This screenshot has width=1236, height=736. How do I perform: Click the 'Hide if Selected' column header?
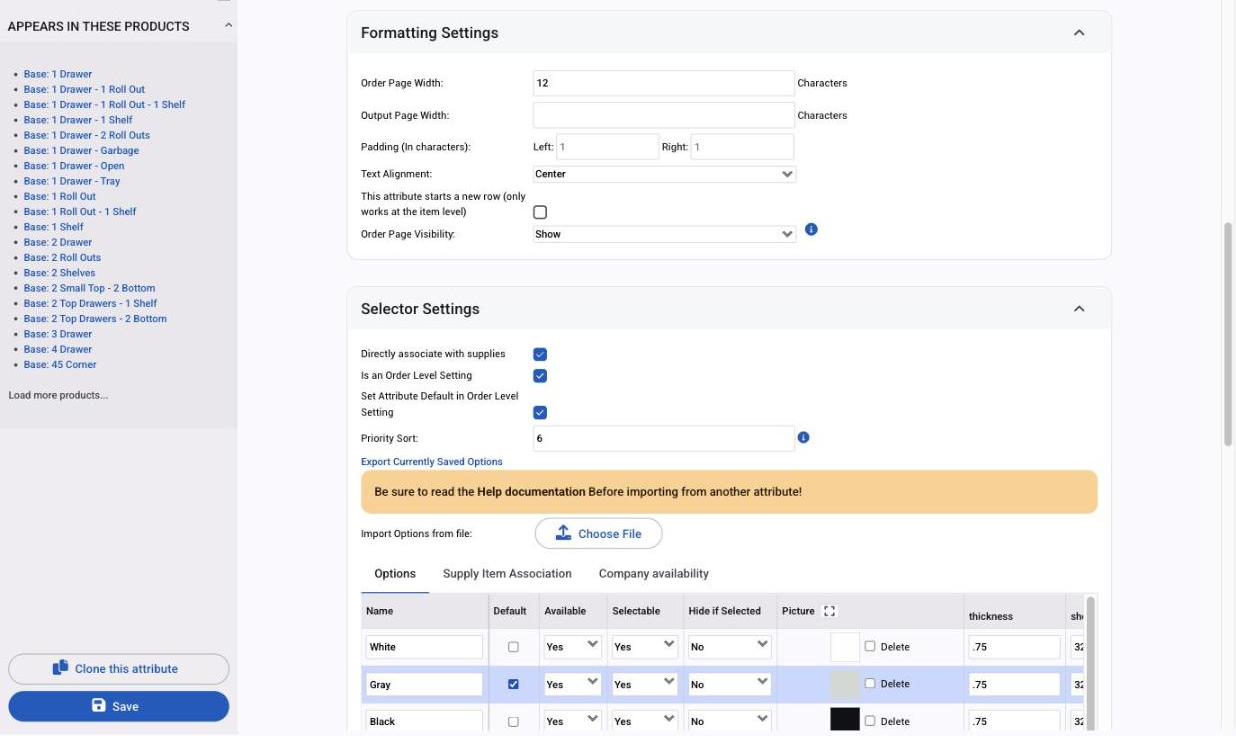[725, 611]
